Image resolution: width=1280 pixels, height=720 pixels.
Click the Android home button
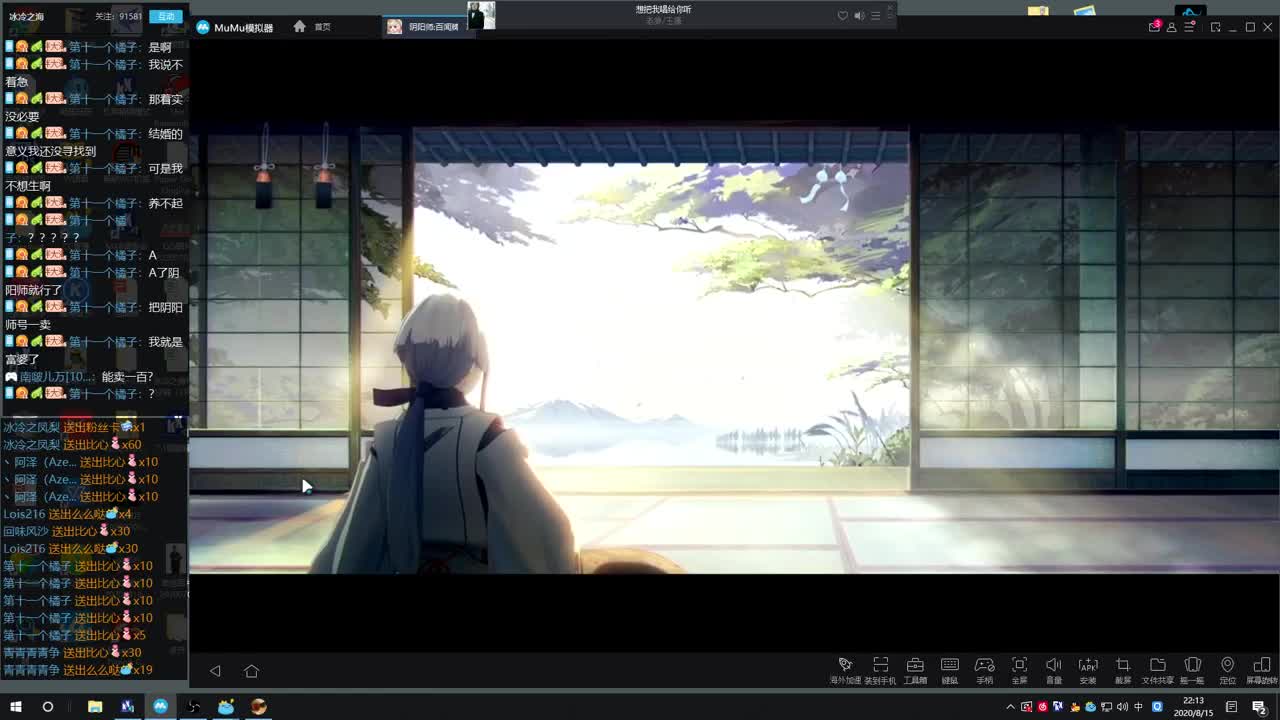tap(251, 671)
